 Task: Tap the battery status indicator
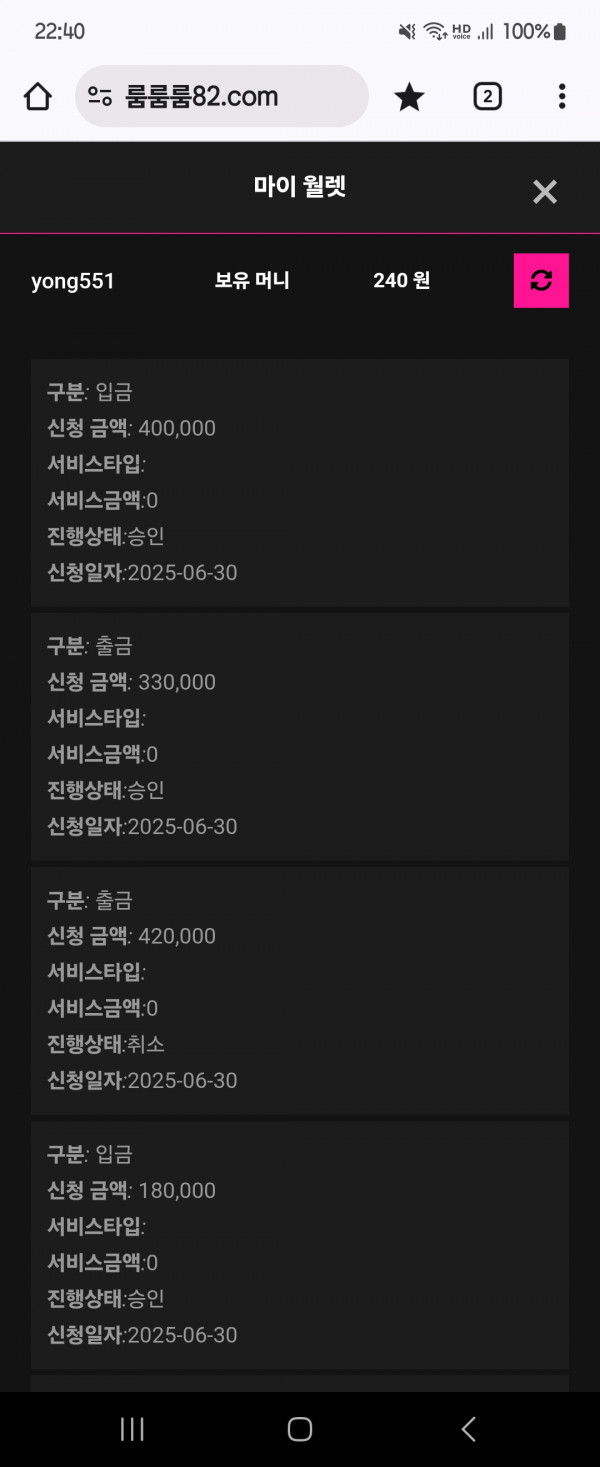coord(560,32)
